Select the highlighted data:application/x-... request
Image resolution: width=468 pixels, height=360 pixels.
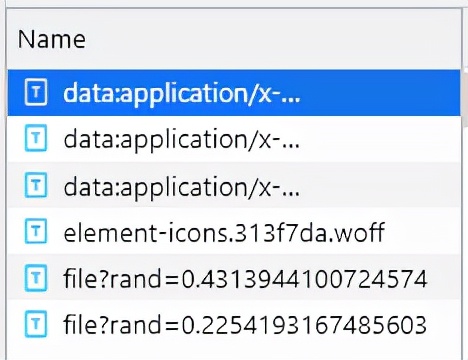pyautogui.click(x=234, y=93)
